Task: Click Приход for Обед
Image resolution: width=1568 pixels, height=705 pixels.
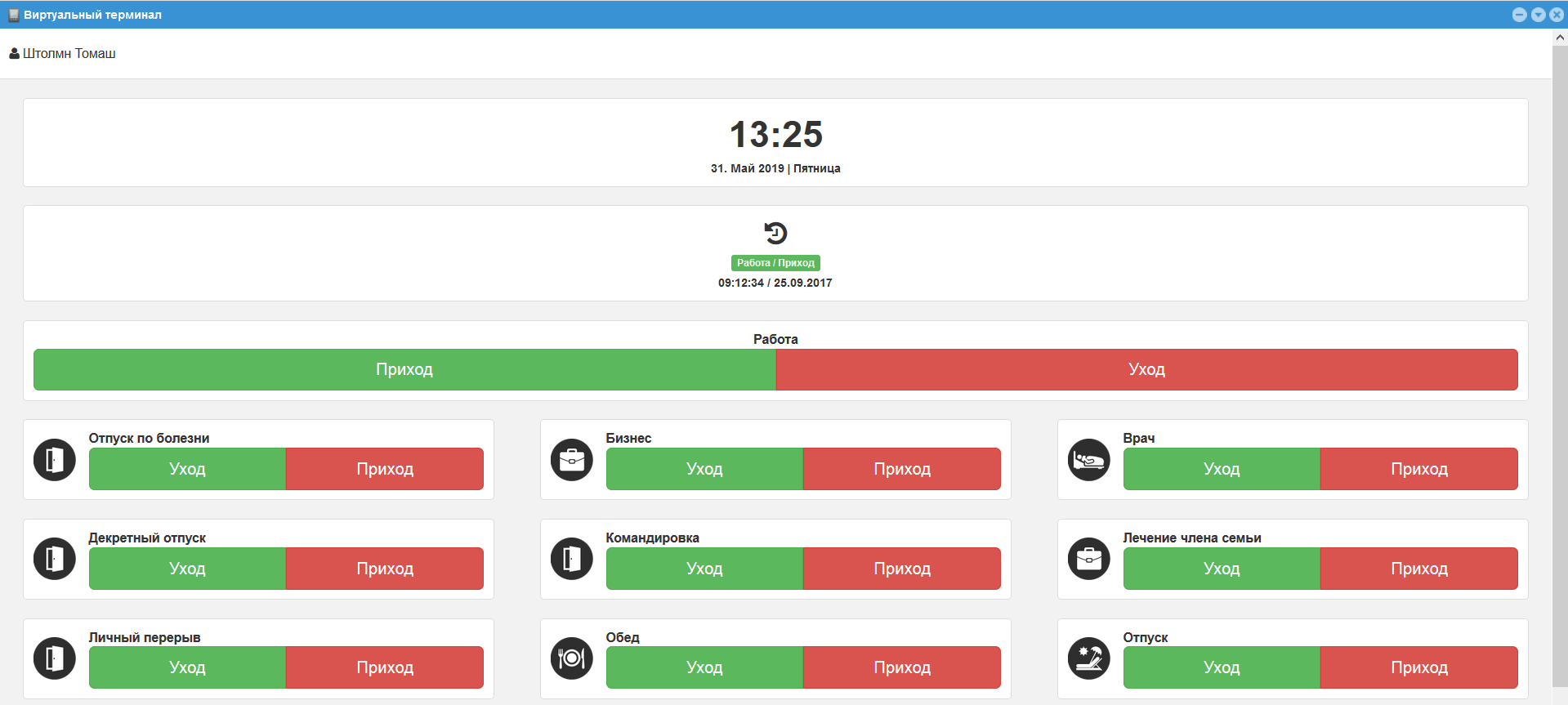Action: click(902, 667)
